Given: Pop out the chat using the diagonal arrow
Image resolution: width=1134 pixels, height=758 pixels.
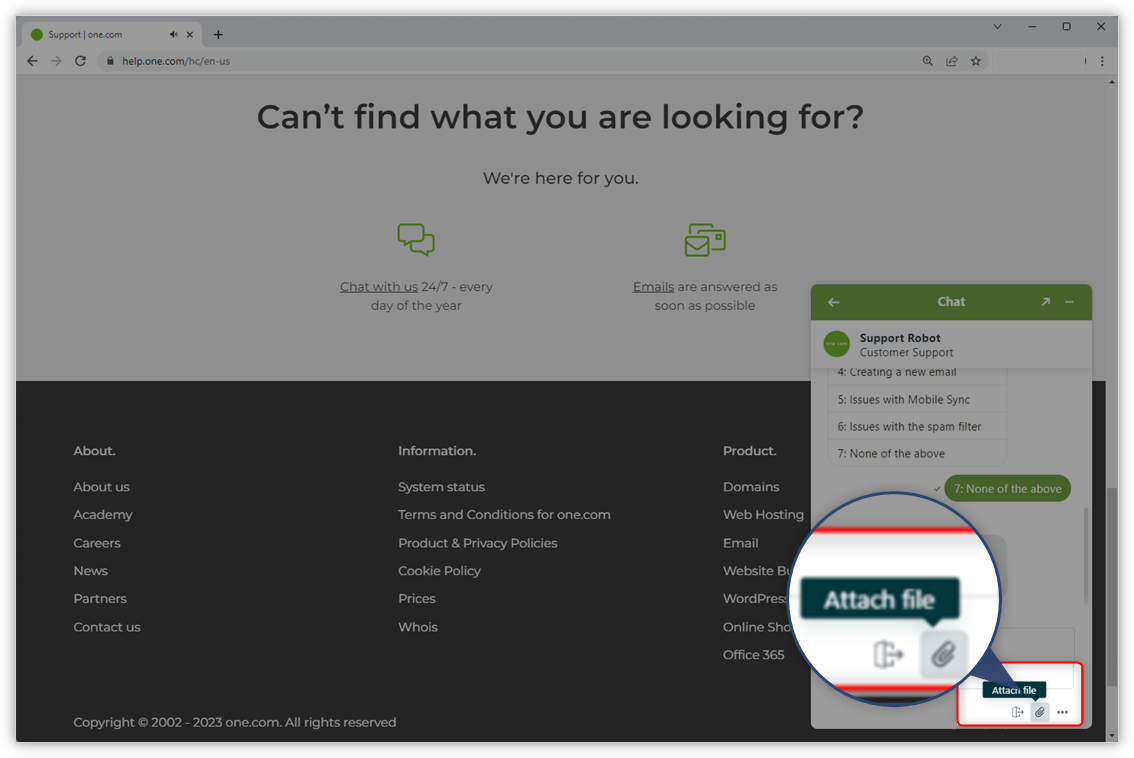Looking at the screenshot, I should (1045, 301).
